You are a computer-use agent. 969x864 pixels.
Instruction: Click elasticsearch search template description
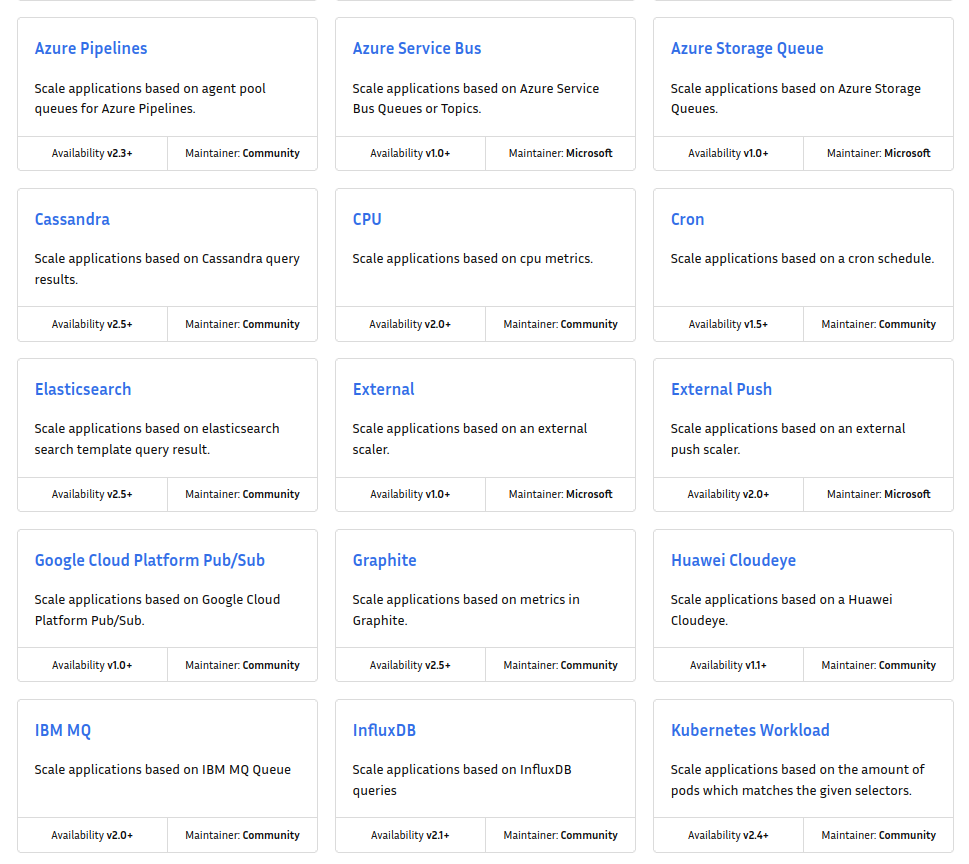point(157,439)
